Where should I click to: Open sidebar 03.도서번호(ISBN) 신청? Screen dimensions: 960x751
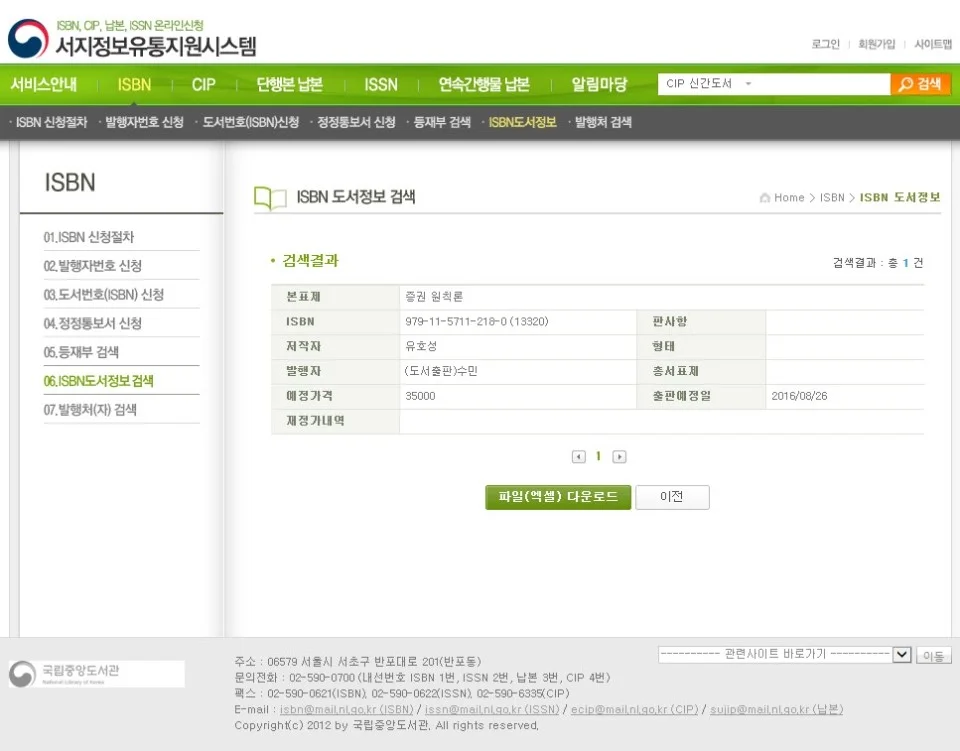103,295
